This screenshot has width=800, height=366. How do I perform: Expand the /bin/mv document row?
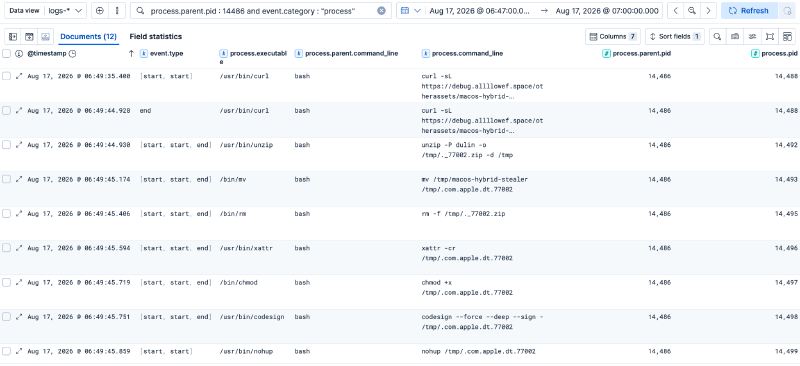click(x=19, y=179)
